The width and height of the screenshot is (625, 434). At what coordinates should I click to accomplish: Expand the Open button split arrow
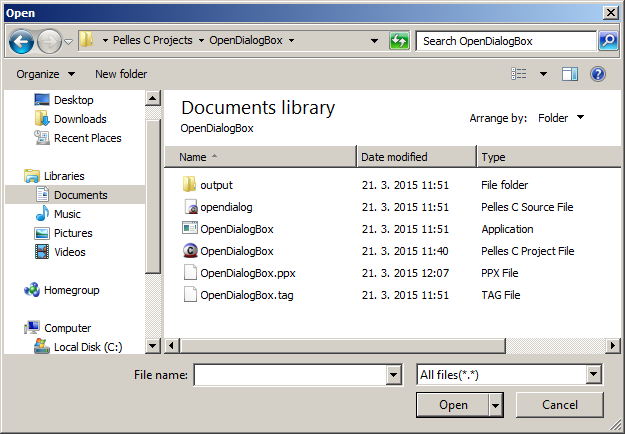point(495,405)
